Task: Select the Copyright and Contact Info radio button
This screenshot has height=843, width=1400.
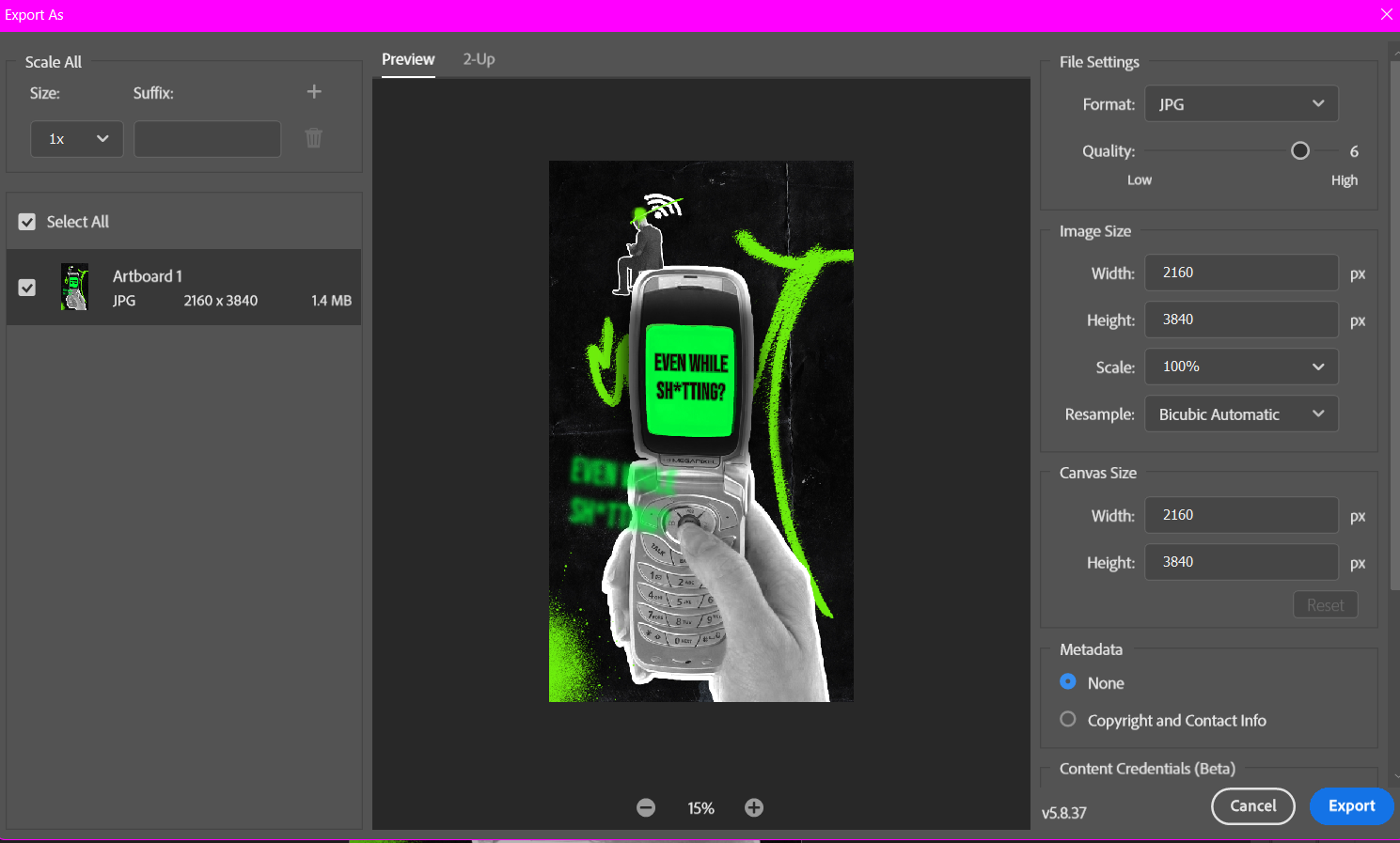Action: click(x=1067, y=719)
